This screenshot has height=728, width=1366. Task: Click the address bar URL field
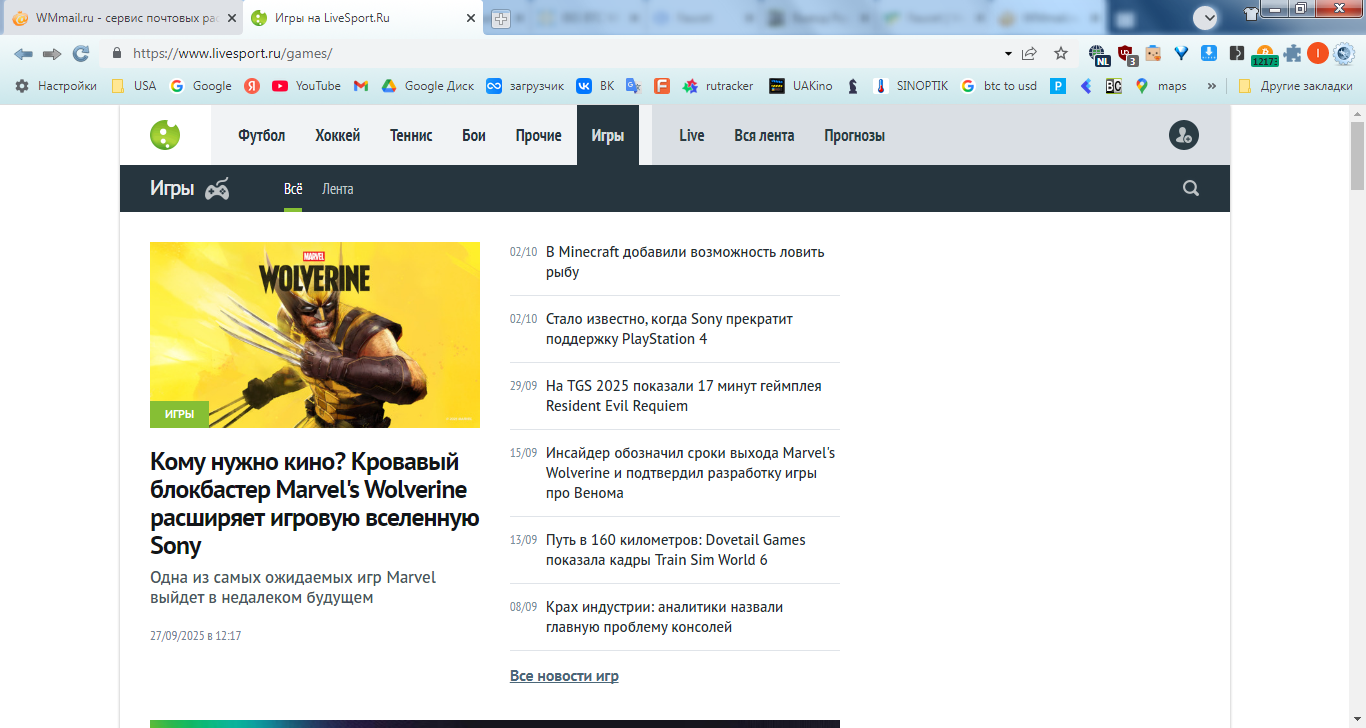(560, 53)
